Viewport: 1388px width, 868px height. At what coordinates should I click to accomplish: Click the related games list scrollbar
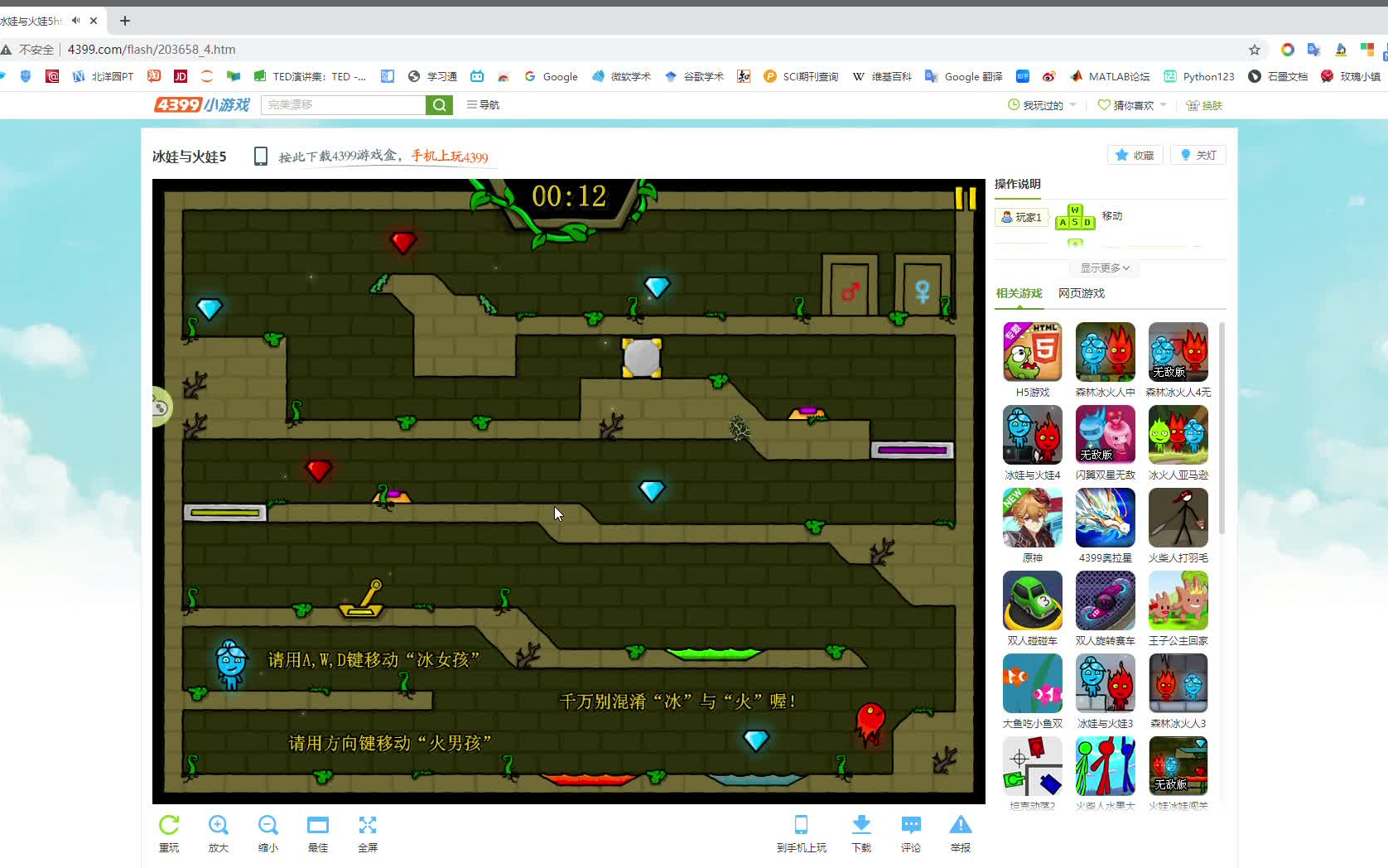[x=1222, y=428]
